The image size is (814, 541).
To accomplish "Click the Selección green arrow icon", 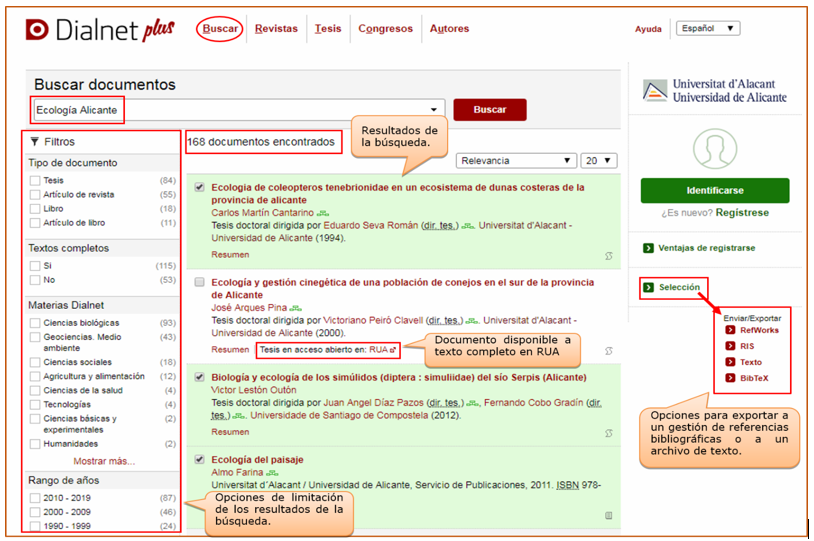I will click(649, 288).
